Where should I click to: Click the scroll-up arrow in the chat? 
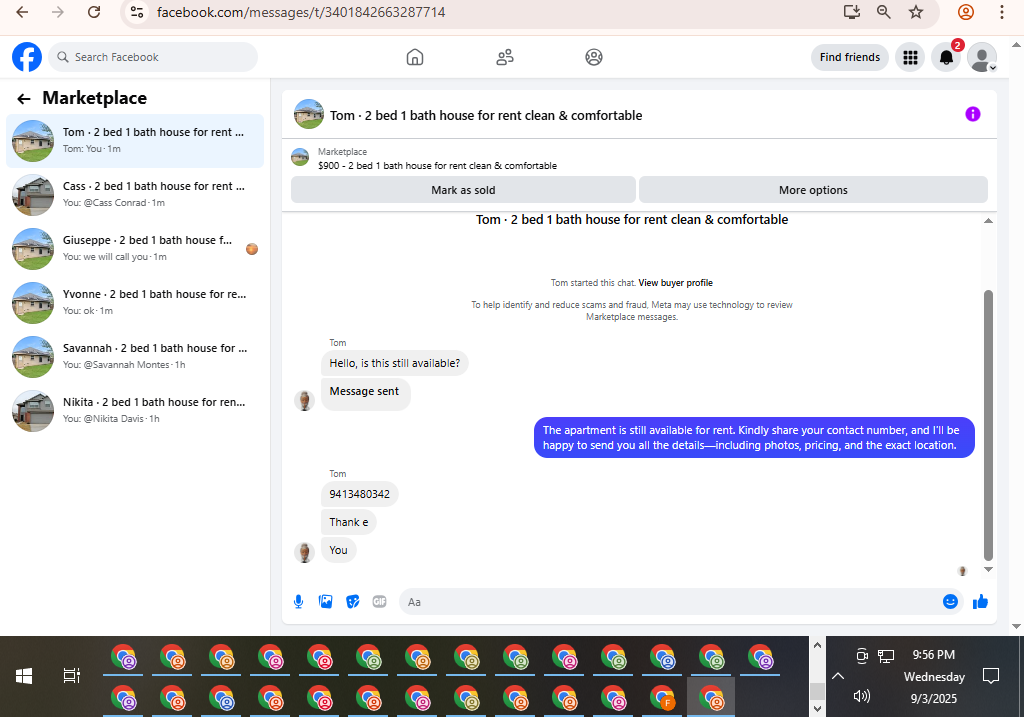pos(988,221)
